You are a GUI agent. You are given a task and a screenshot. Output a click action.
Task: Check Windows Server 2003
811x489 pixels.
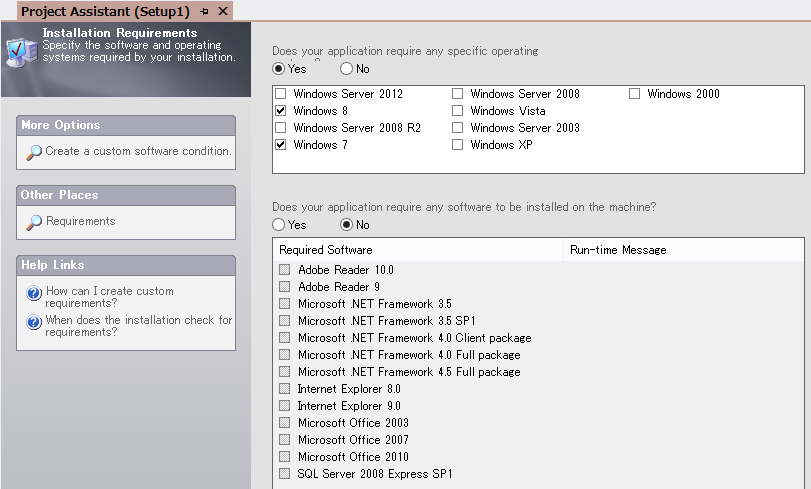(x=457, y=127)
